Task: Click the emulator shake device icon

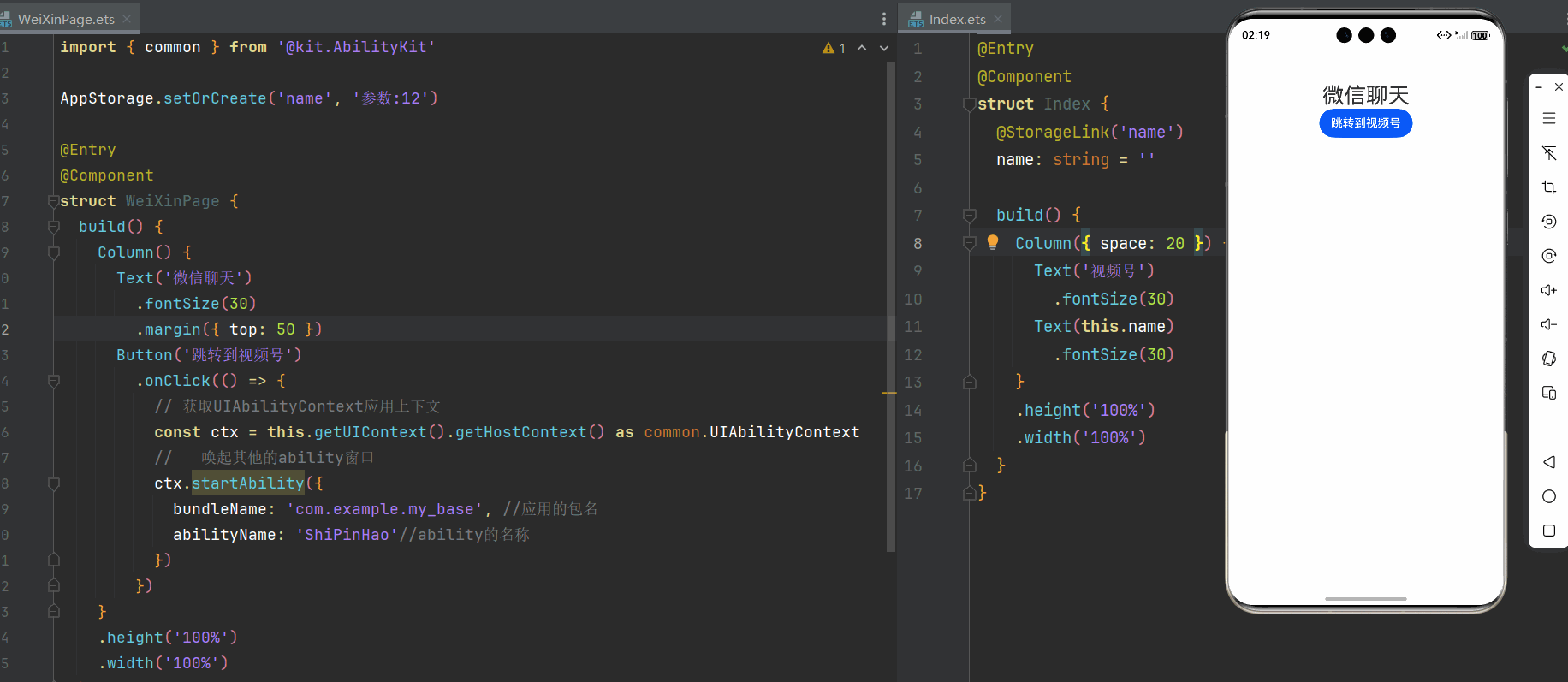Action: (x=1548, y=359)
